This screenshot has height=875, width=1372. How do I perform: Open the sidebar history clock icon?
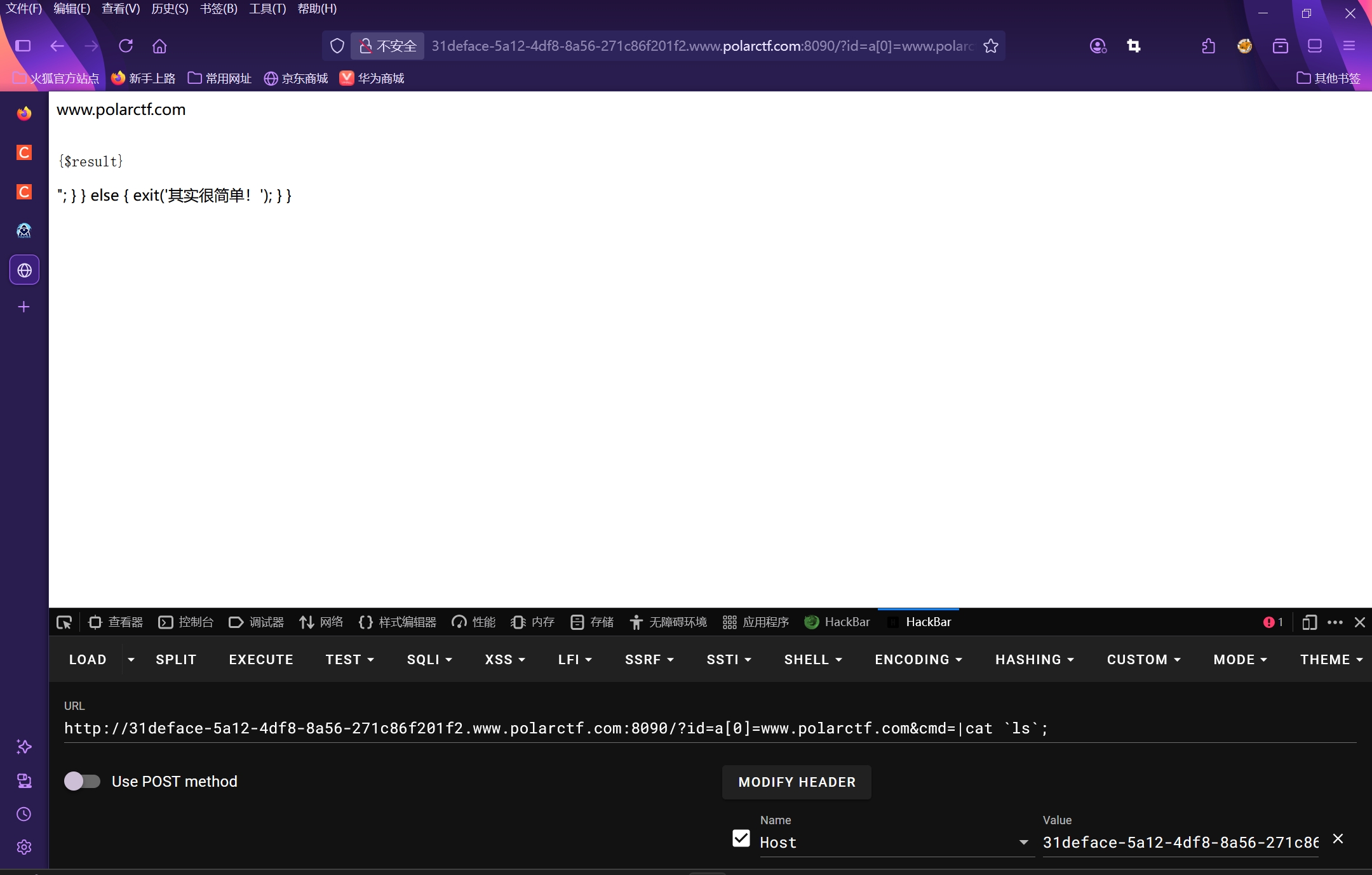pos(24,814)
